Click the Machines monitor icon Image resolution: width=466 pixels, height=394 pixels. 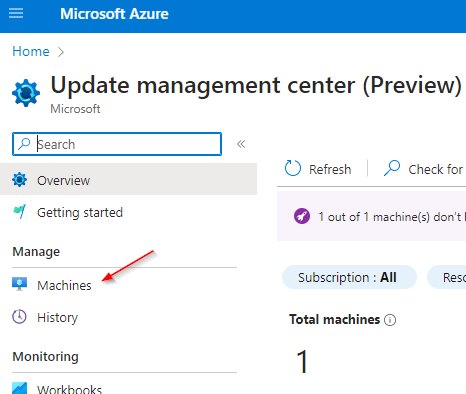click(19, 284)
